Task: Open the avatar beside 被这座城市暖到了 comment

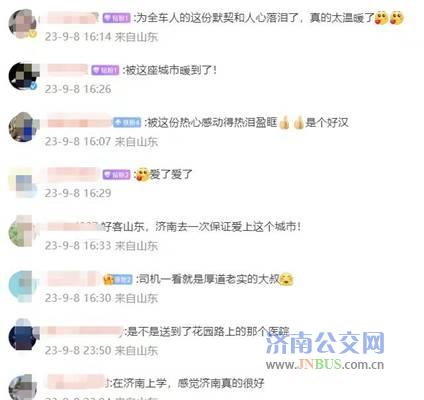Action: point(23,76)
